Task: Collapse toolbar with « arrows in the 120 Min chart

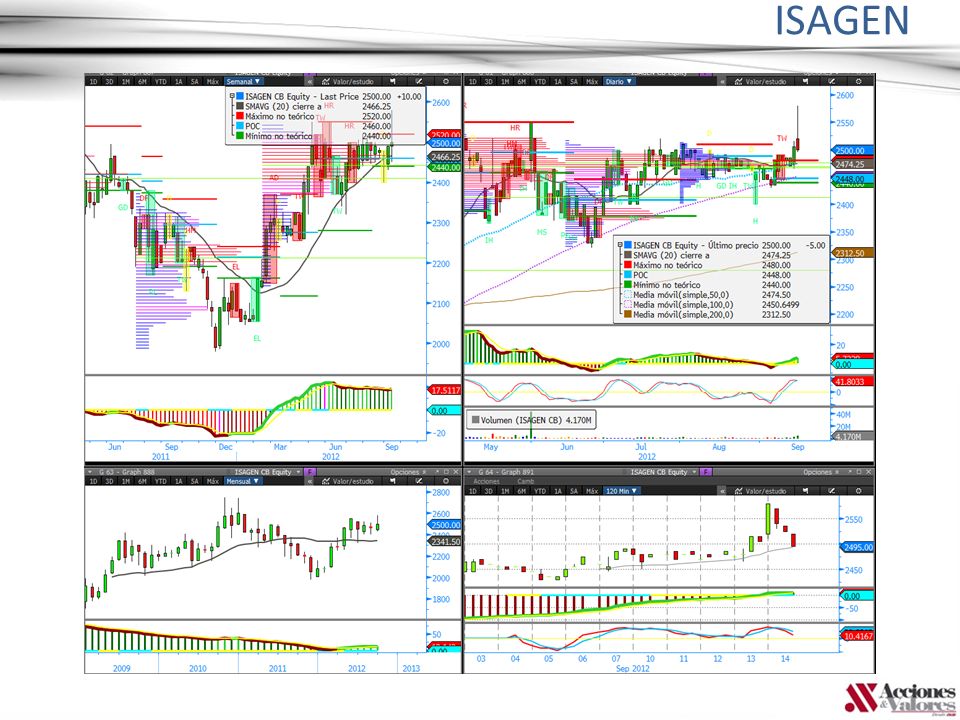Action: click(722, 491)
